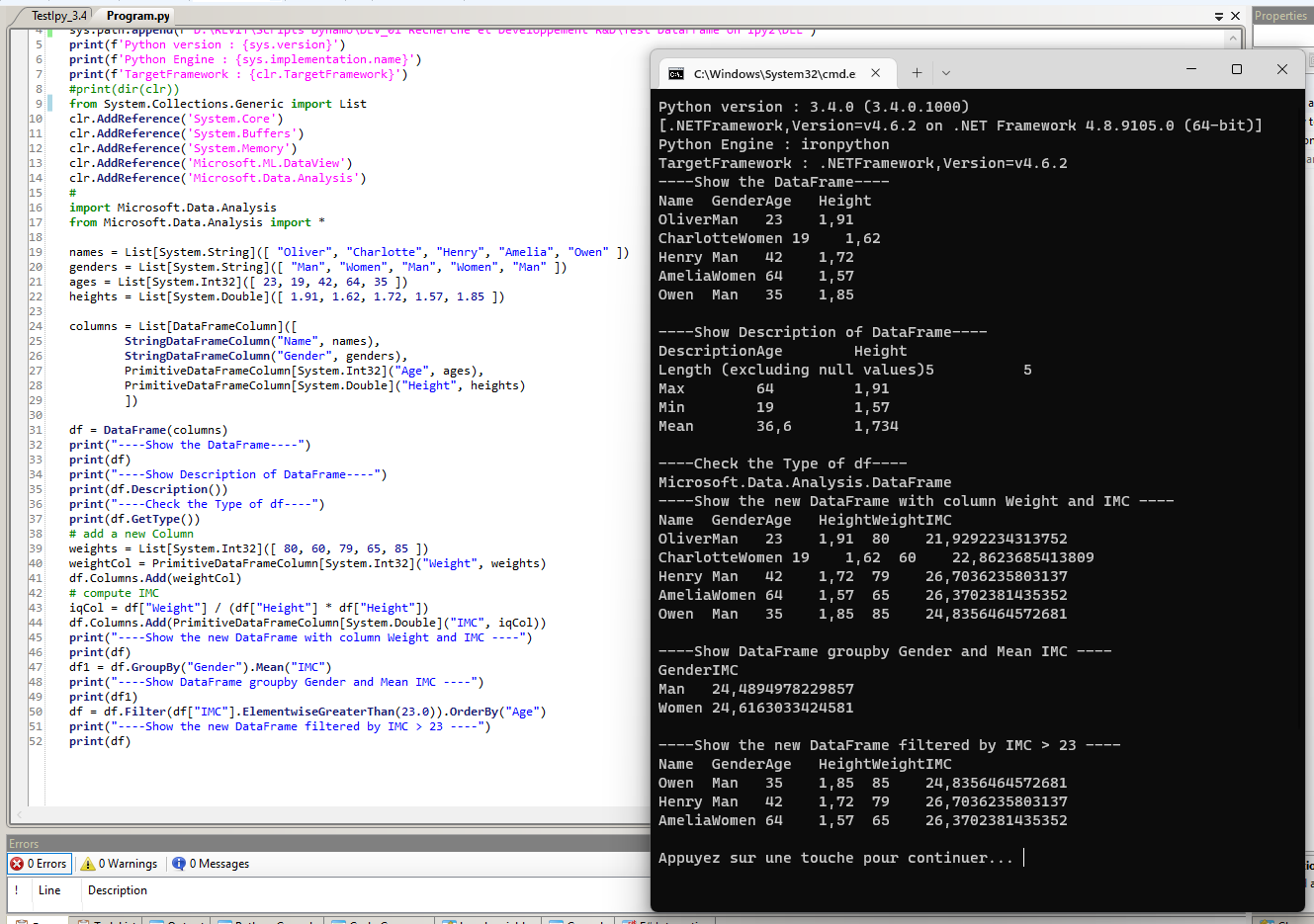The image size is (1314, 924).
Task: Click the '!' column header in Errors
Action: pyautogui.click(x=17, y=890)
